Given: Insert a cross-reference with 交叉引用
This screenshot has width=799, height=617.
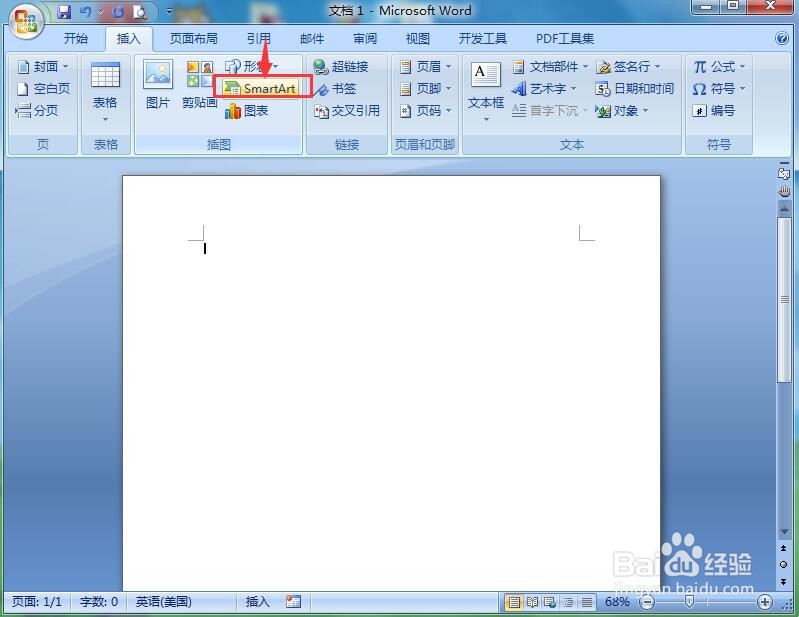Looking at the screenshot, I should click(347, 111).
